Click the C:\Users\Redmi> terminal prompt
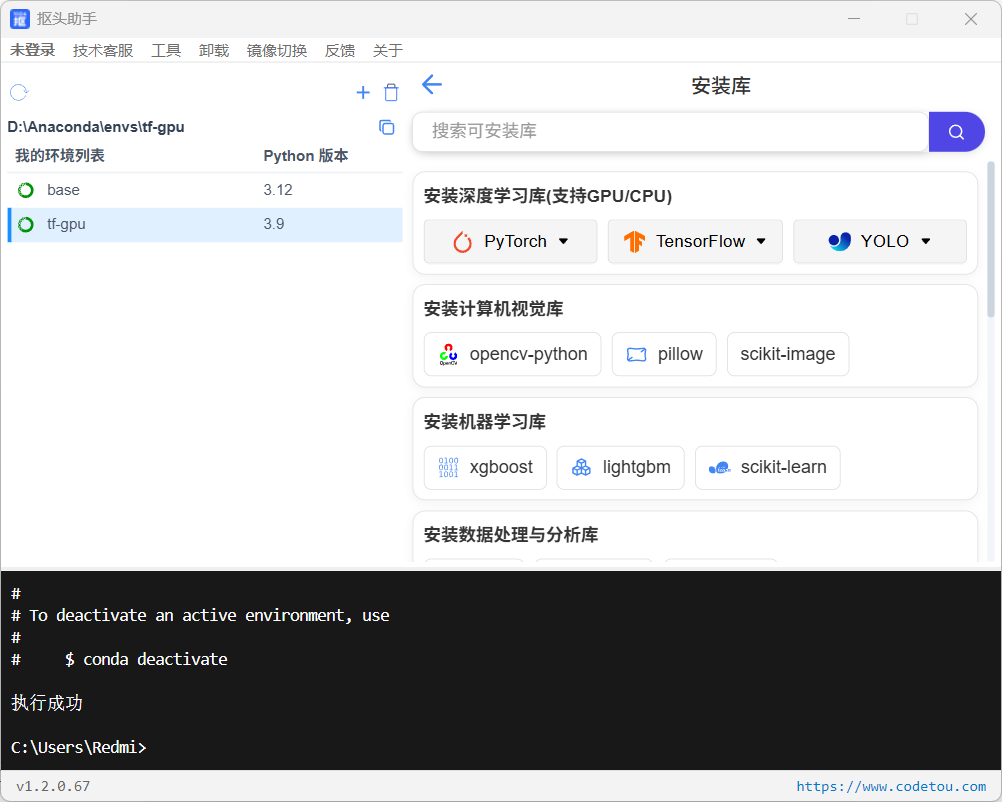Image resolution: width=1002 pixels, height=802 pixels. click(x=79, y=747)
